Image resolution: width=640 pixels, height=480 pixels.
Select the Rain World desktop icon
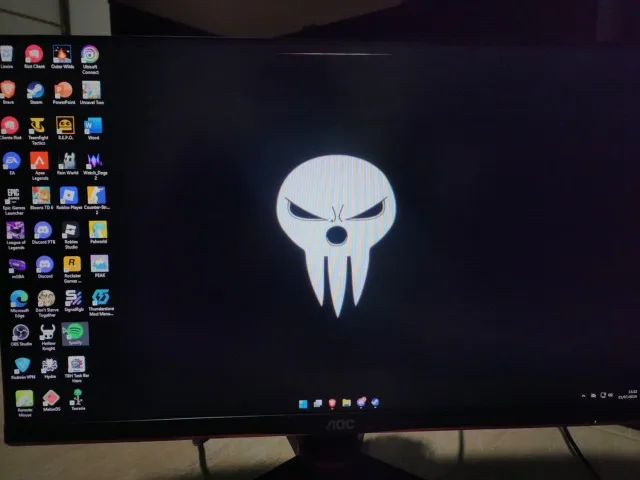pyautogui.click(x=67, y=163)
